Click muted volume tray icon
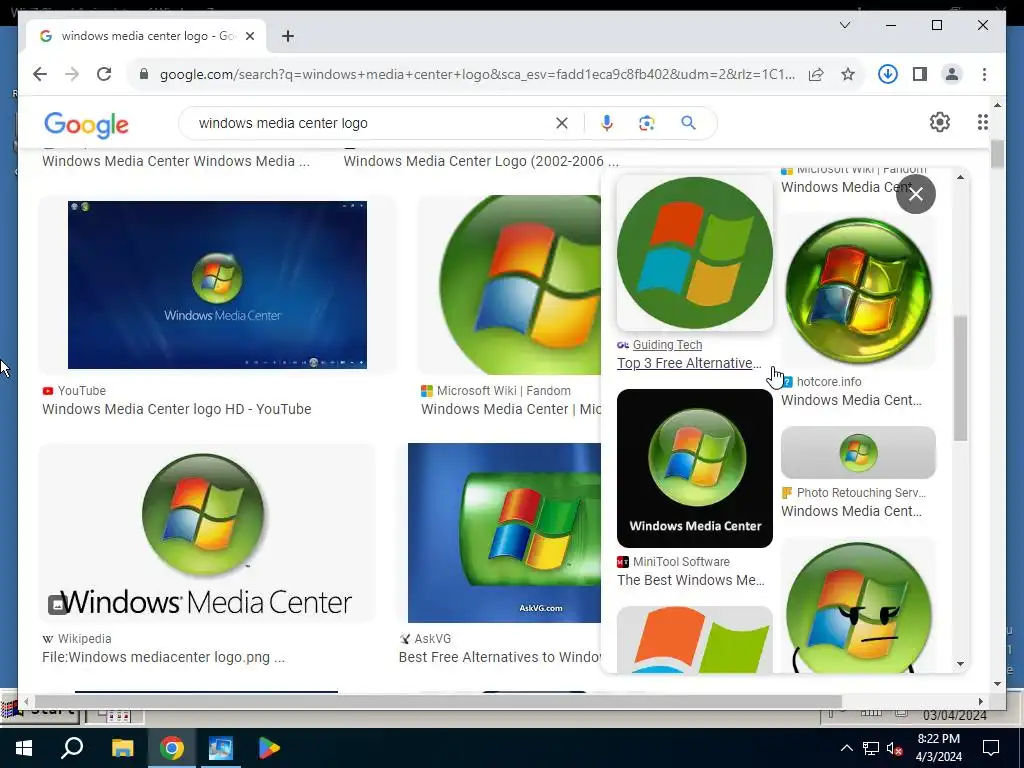This screenshot has width=1024, height=768. point(895,748)
